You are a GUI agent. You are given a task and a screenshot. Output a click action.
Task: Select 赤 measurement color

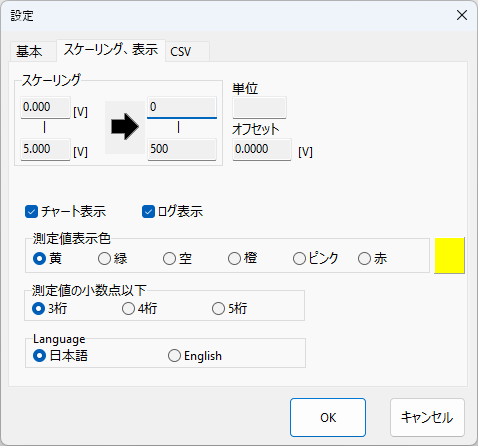pyautogui.click(x=372, y=258)
